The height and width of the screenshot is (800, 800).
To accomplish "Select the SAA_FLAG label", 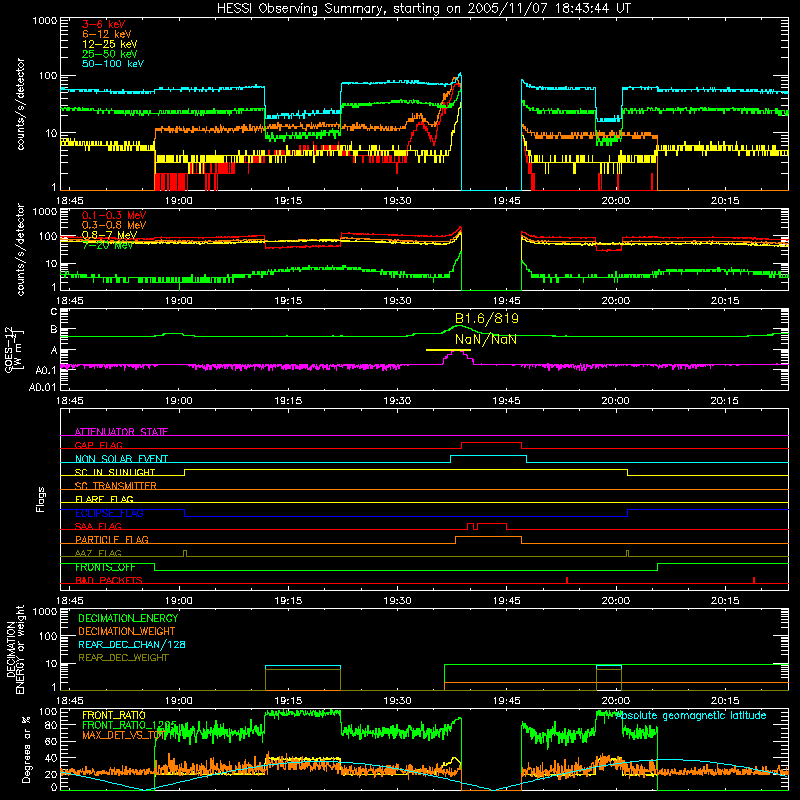I will [98, 526].
